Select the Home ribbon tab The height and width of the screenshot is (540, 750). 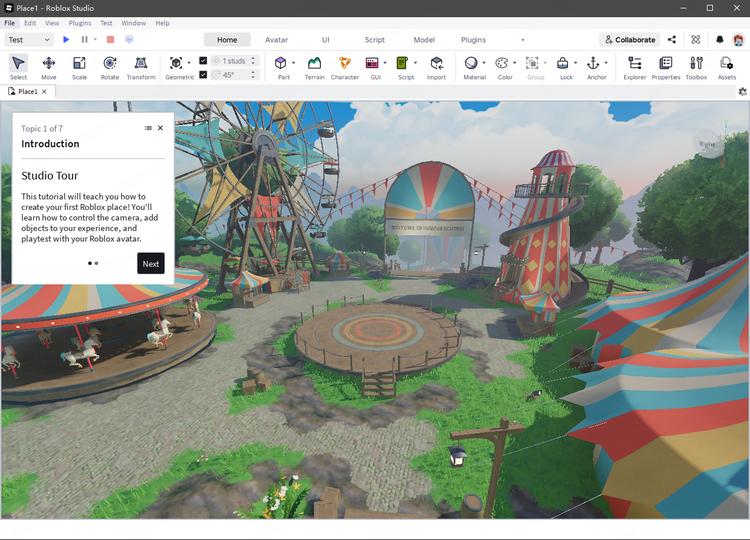coord(227,40)
